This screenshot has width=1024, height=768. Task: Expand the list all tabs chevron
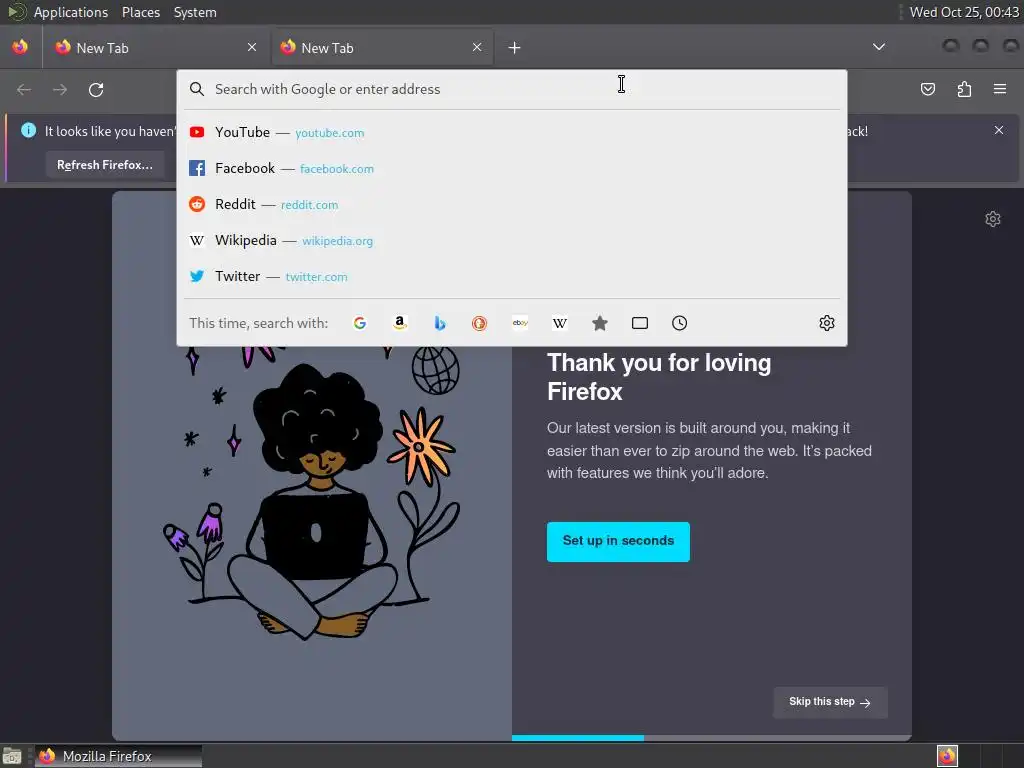pos(879,47)
